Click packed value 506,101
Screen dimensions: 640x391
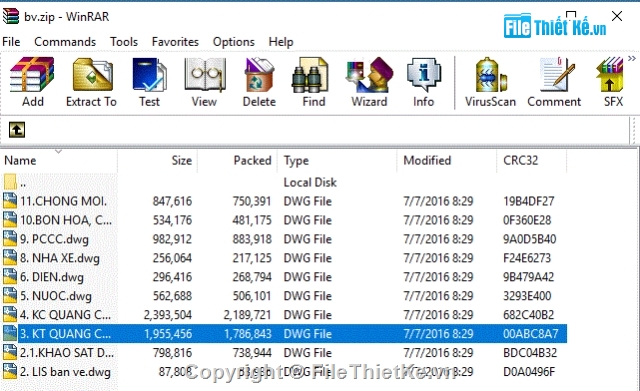tap(252, 296)
